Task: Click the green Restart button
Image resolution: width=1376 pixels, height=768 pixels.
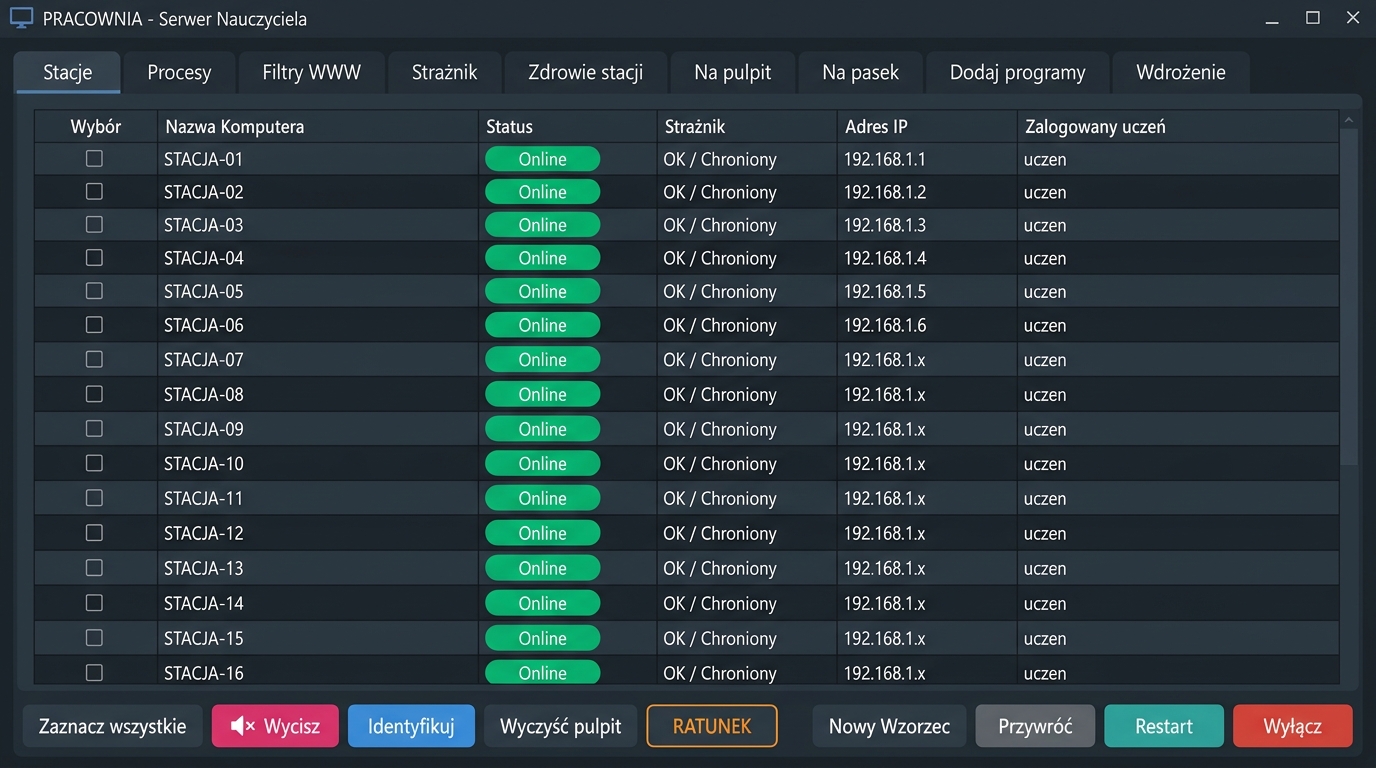Action: click(1164, 726)
